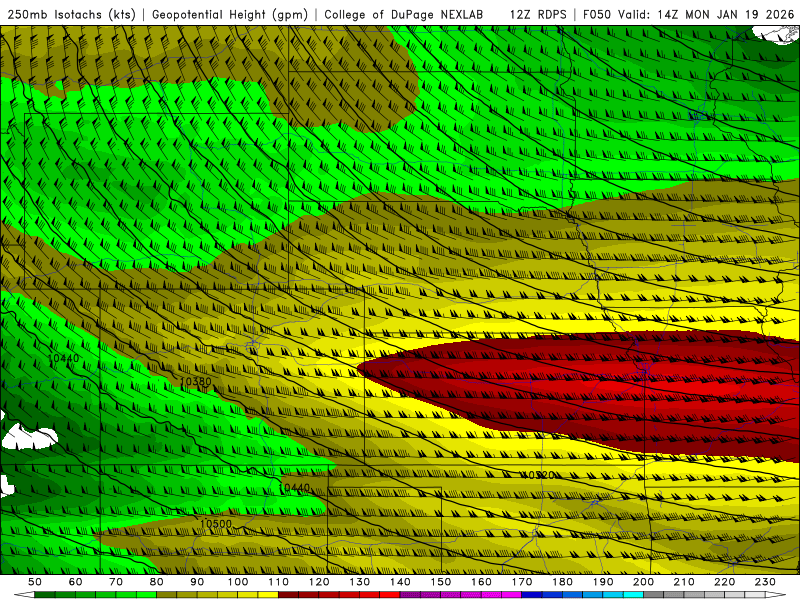Click the 10440 label in the dark green area

(63, 358)
